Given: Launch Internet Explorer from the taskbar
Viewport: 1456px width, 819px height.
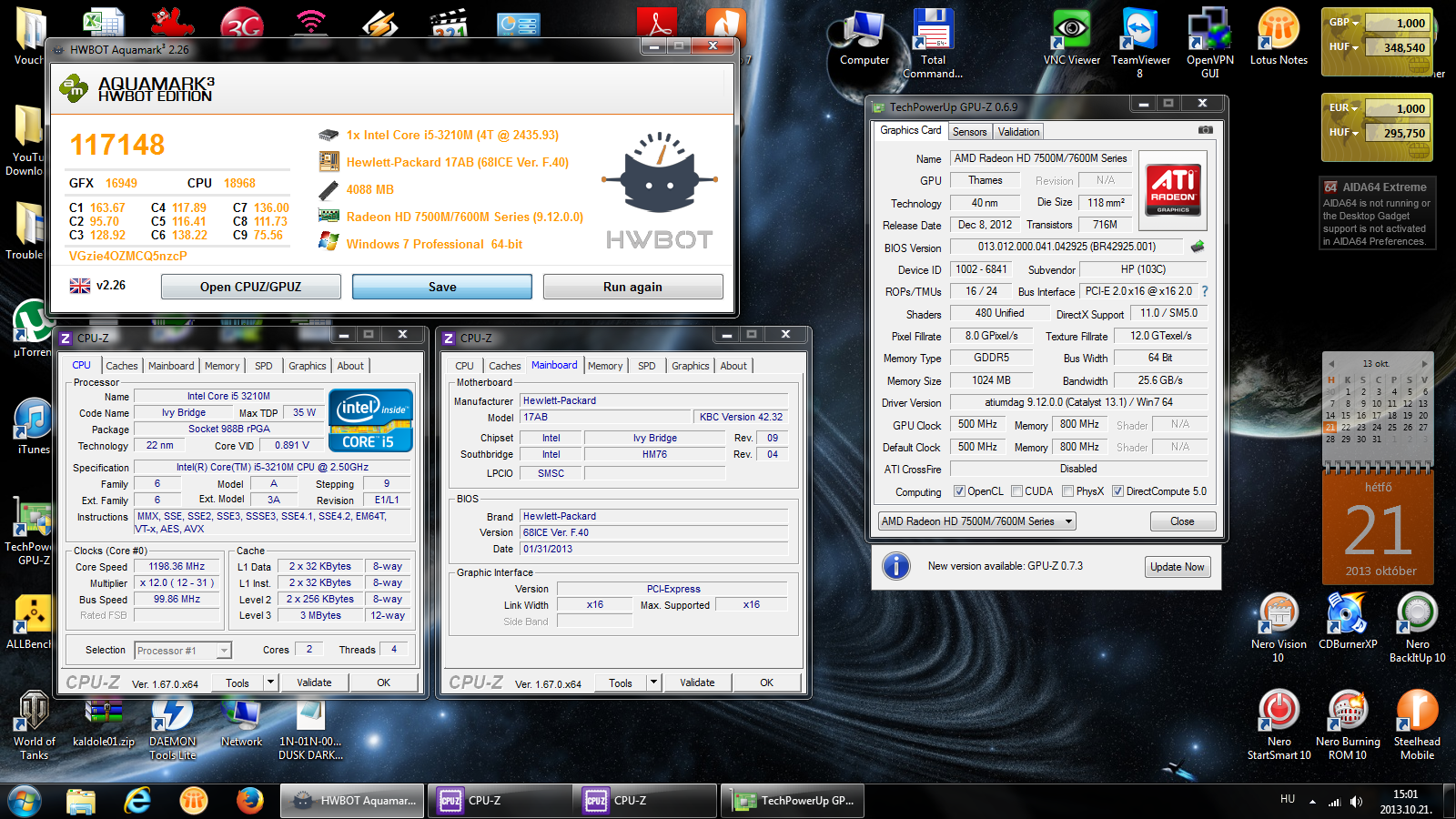Looking at the screenshot, I should point(137,801).
